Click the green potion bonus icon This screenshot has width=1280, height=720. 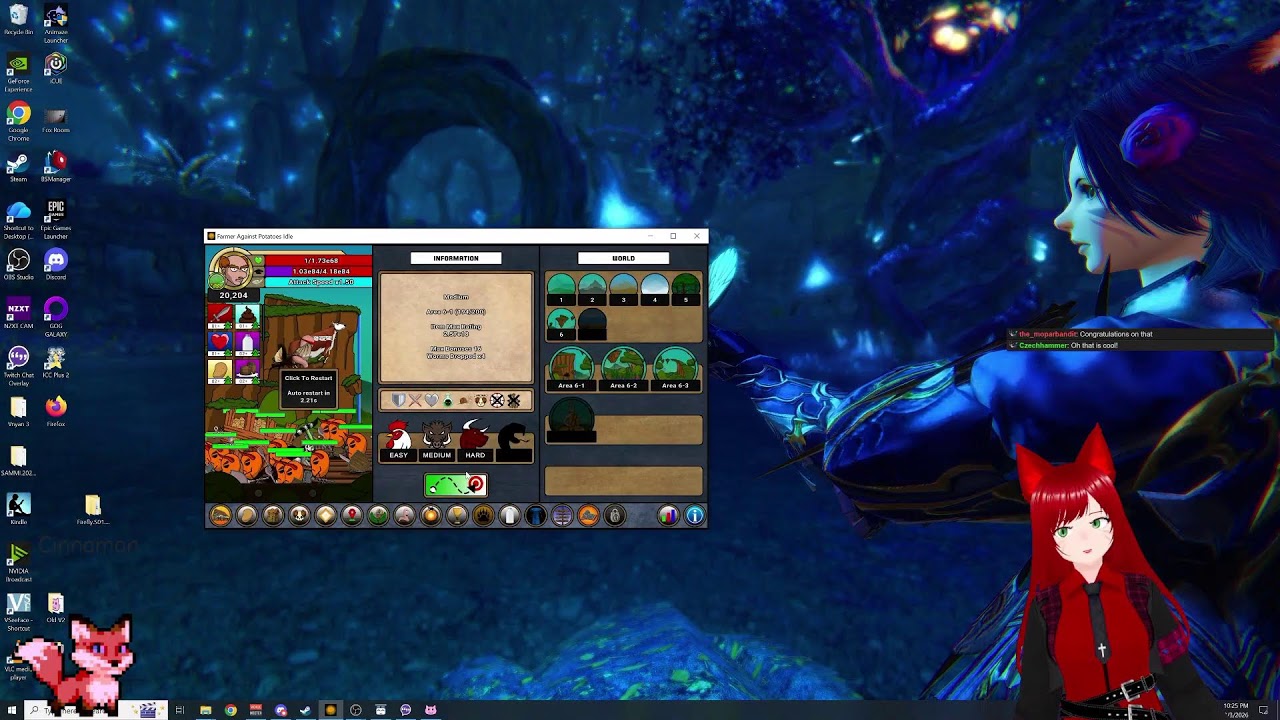point(447,400)
